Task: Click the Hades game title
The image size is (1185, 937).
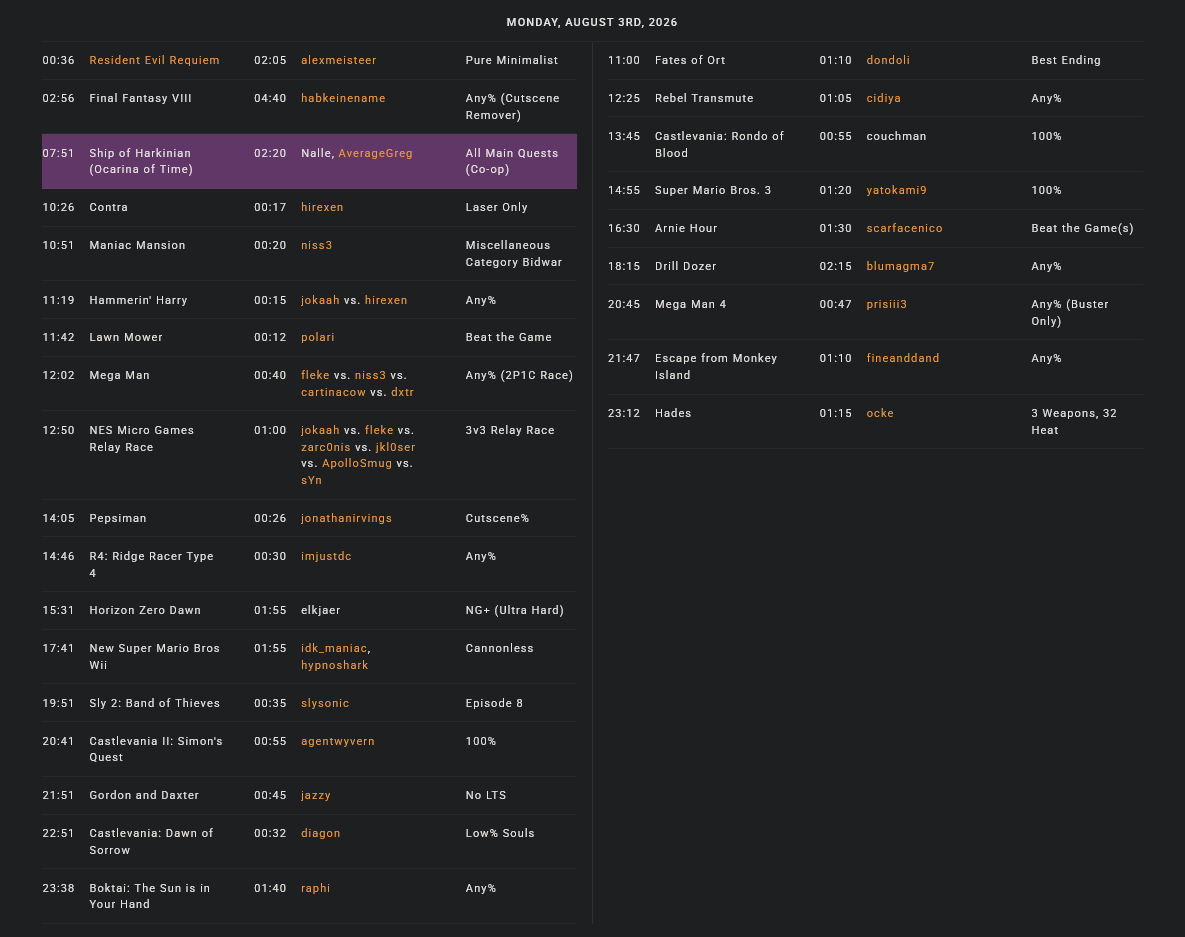Action: tap(673, 413)
